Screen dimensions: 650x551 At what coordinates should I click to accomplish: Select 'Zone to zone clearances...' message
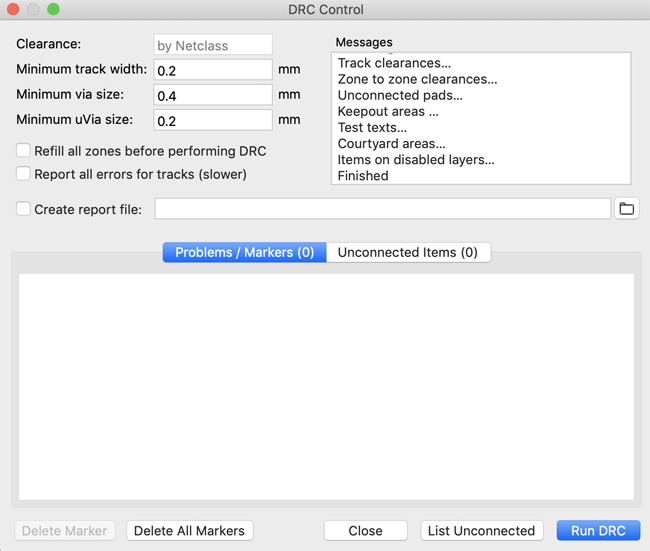pos(417,79)
